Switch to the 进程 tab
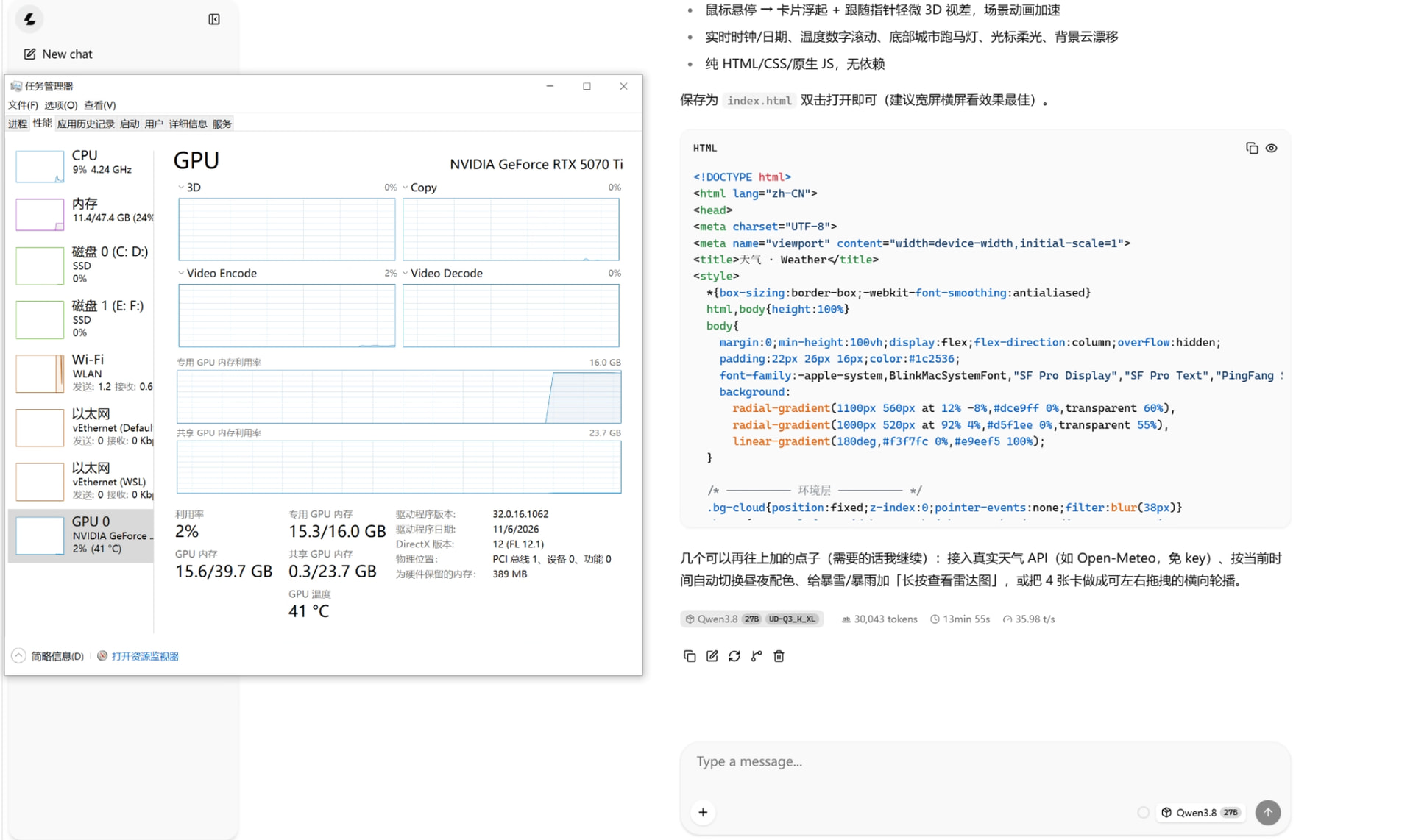Viewport: 1413px width, 840px height. pyautogui.click(x=18, y=124)
